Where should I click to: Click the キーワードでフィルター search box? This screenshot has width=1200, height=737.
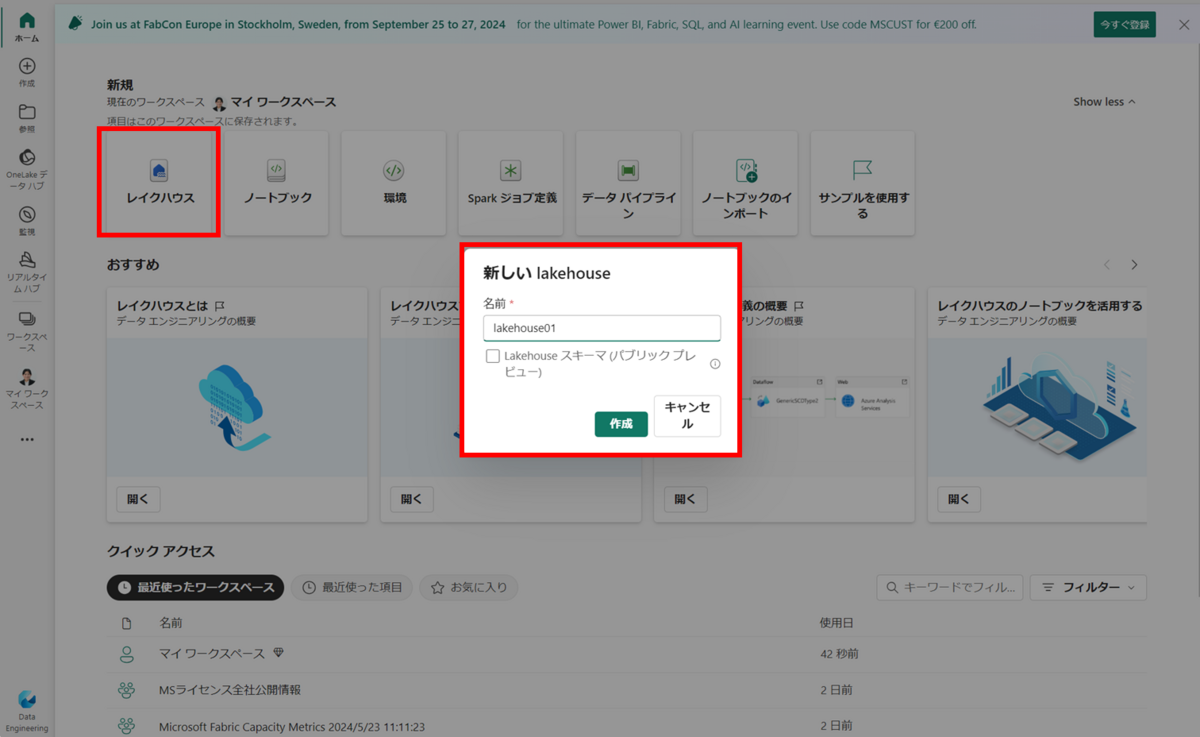(950, 588)
